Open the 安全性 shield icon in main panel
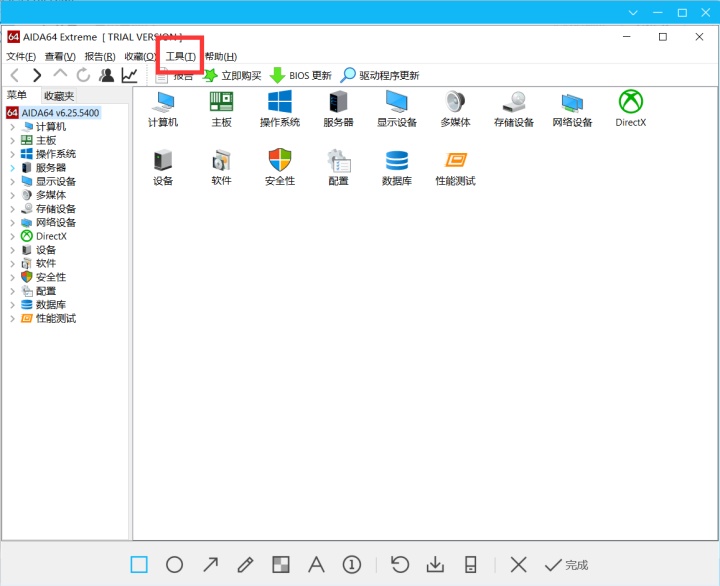Viewport: 720px width, 586px height. [280, 168]
